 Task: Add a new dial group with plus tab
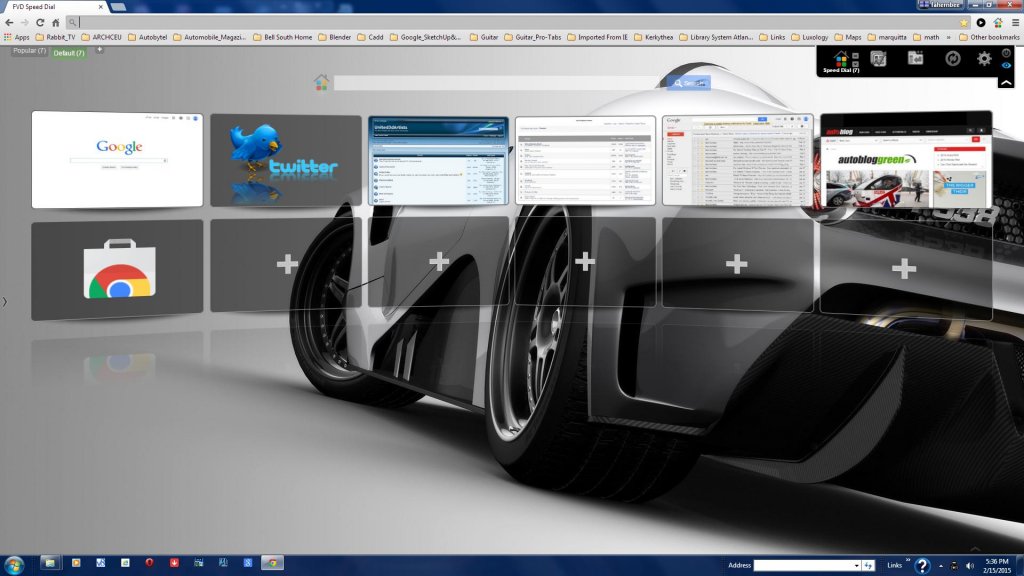[99, 50]
